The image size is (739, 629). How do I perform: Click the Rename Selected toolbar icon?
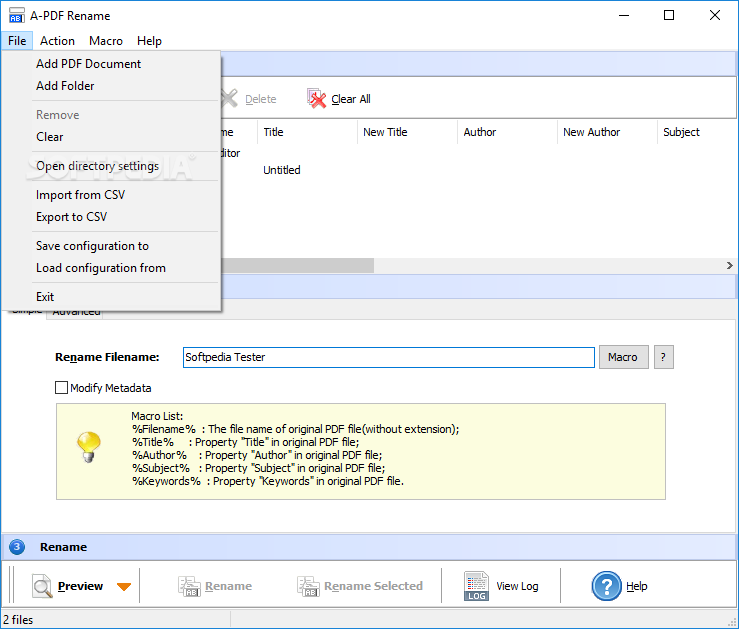click(x=308, y=586)
